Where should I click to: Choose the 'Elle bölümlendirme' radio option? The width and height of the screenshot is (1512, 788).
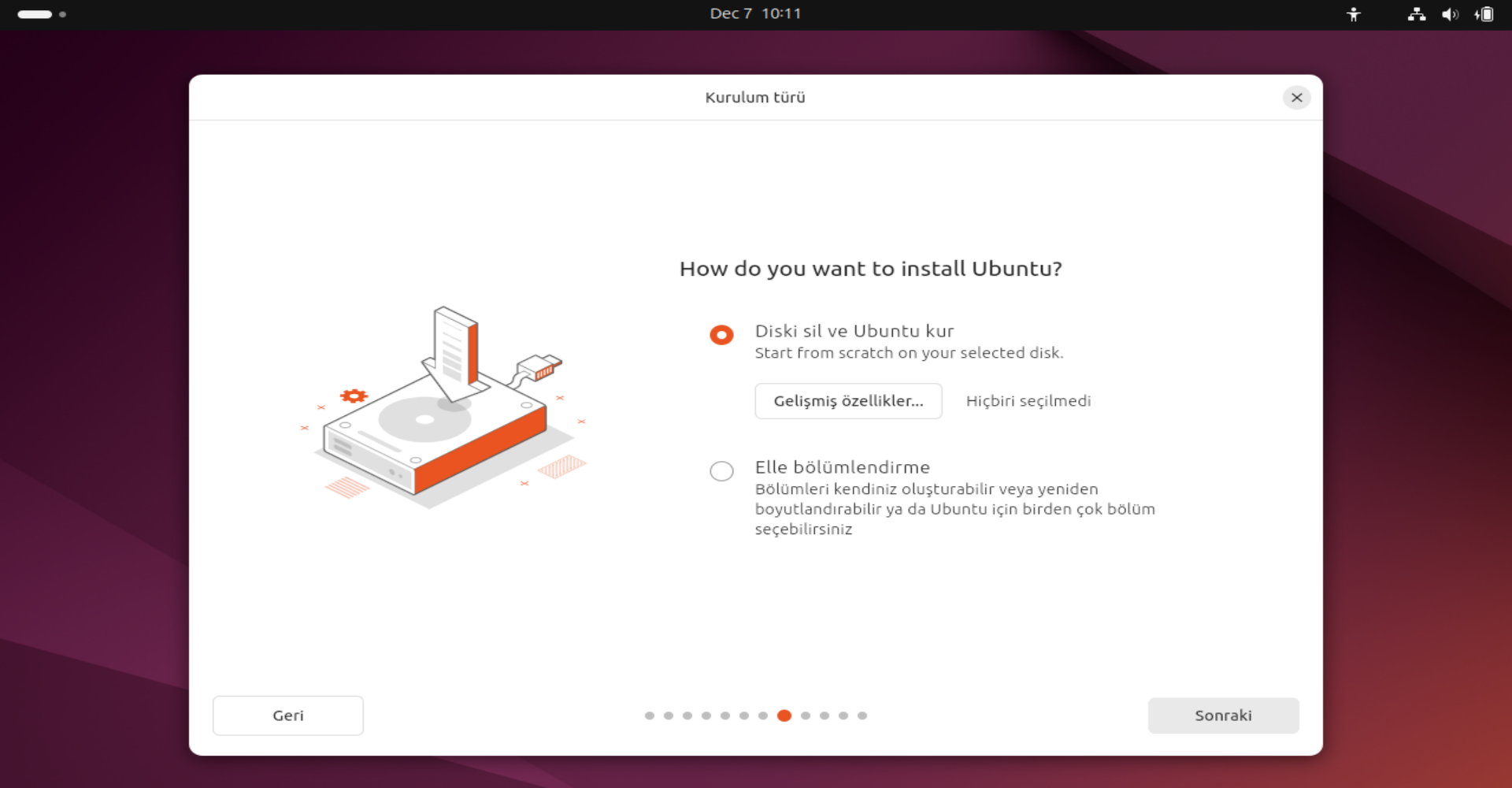click(x=721, y=471)
